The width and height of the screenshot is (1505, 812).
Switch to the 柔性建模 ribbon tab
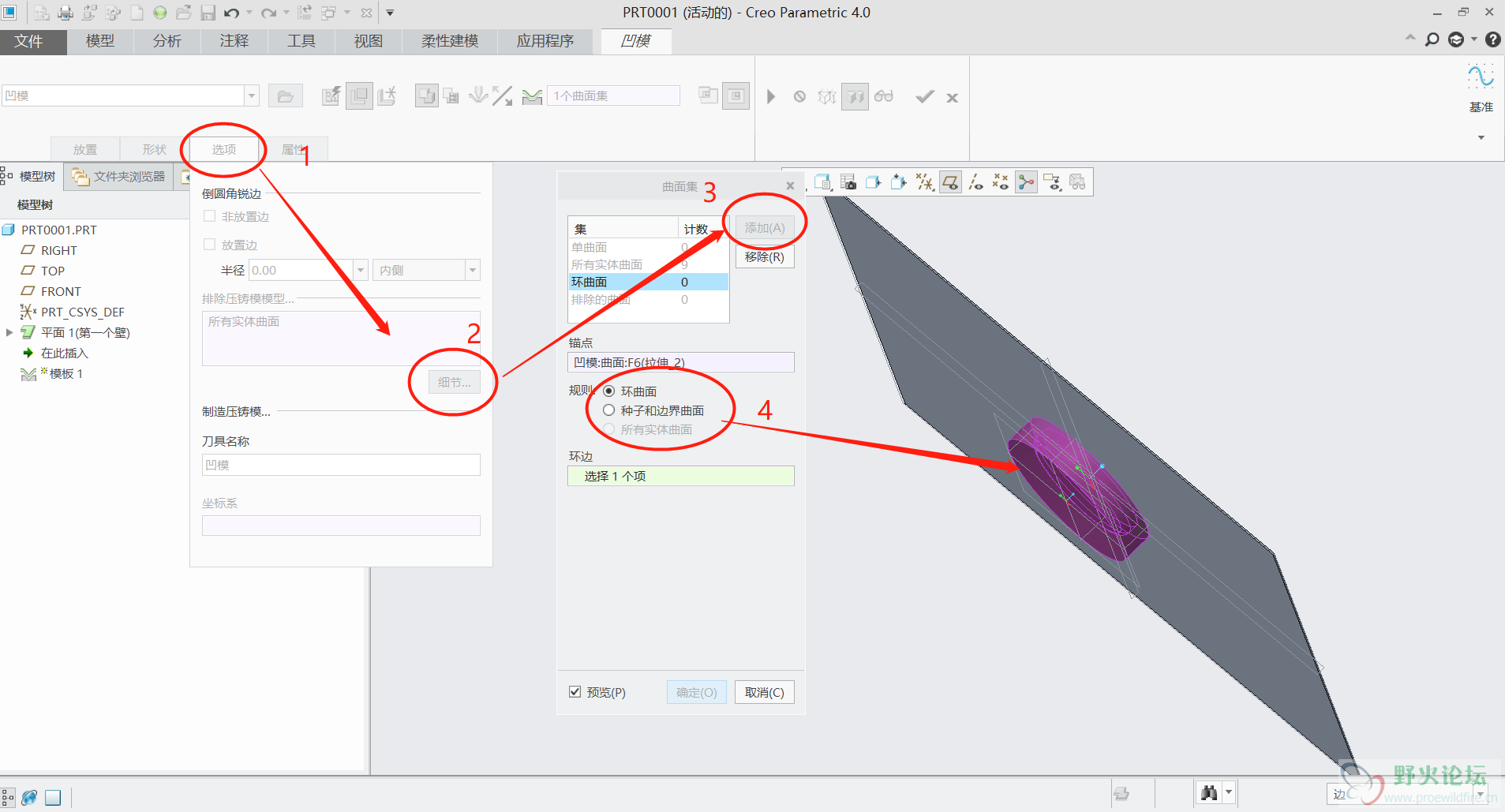(450, 41)
